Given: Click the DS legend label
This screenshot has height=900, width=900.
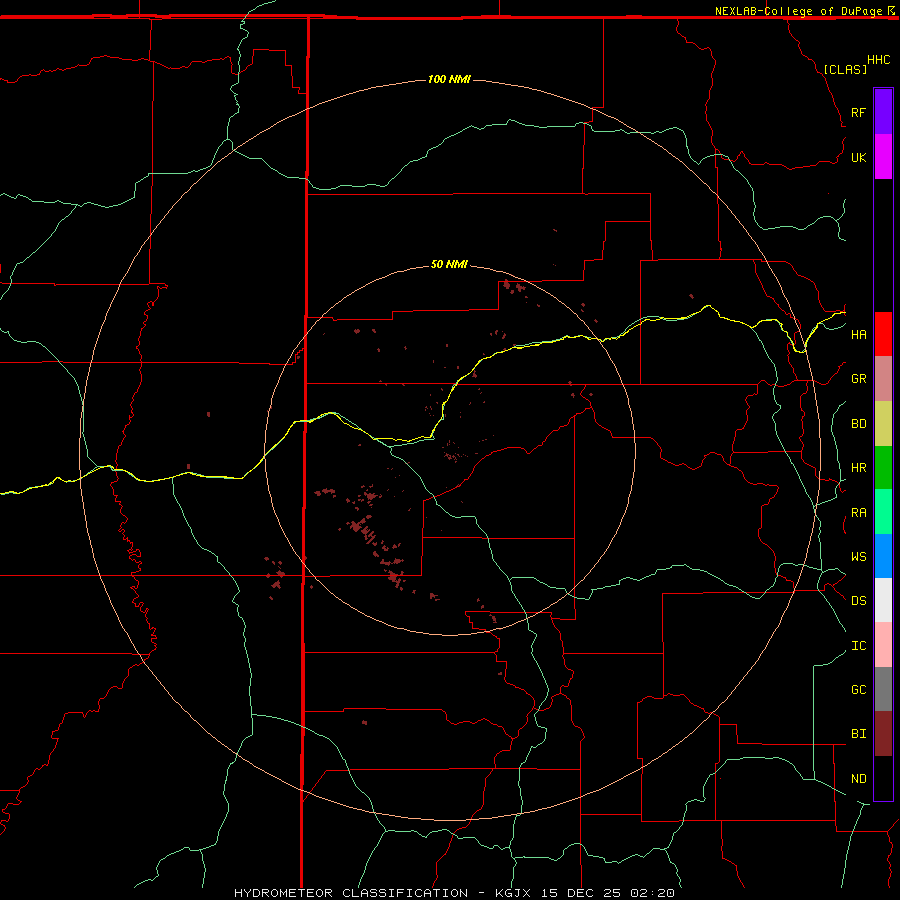Looking at the screenshot, I should pos(858,600).
